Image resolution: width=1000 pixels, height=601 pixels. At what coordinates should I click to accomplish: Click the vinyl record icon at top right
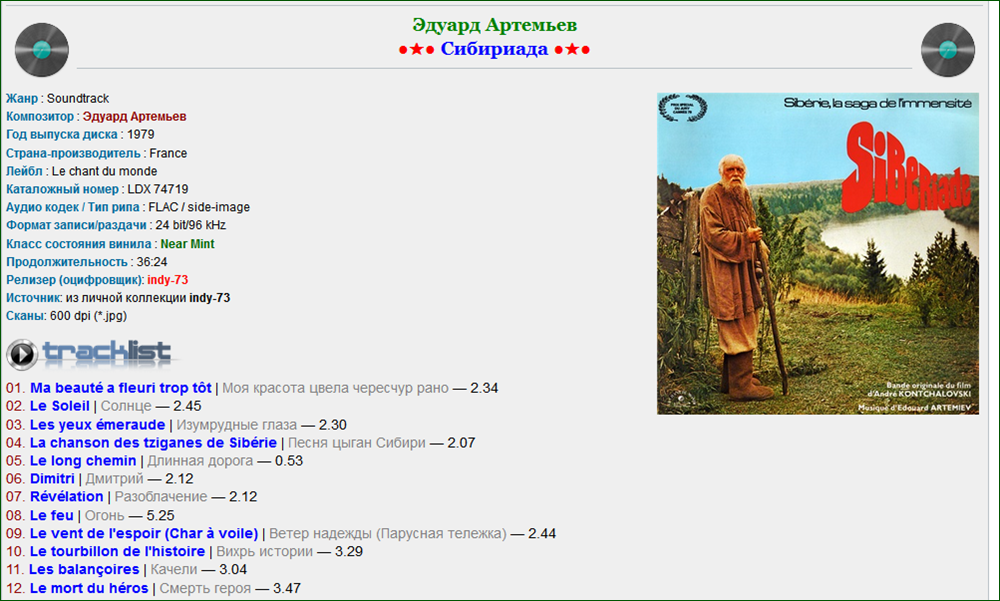pyautogui.click(x=948, y=50)
